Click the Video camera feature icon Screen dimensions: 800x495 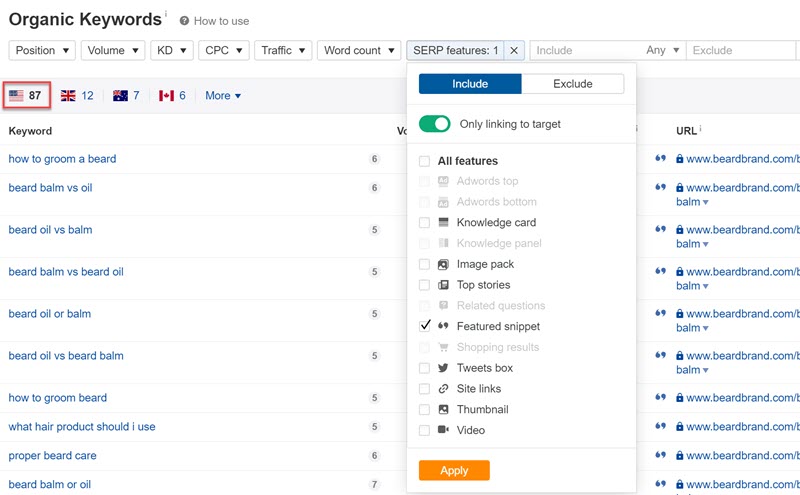coord(443,430)
